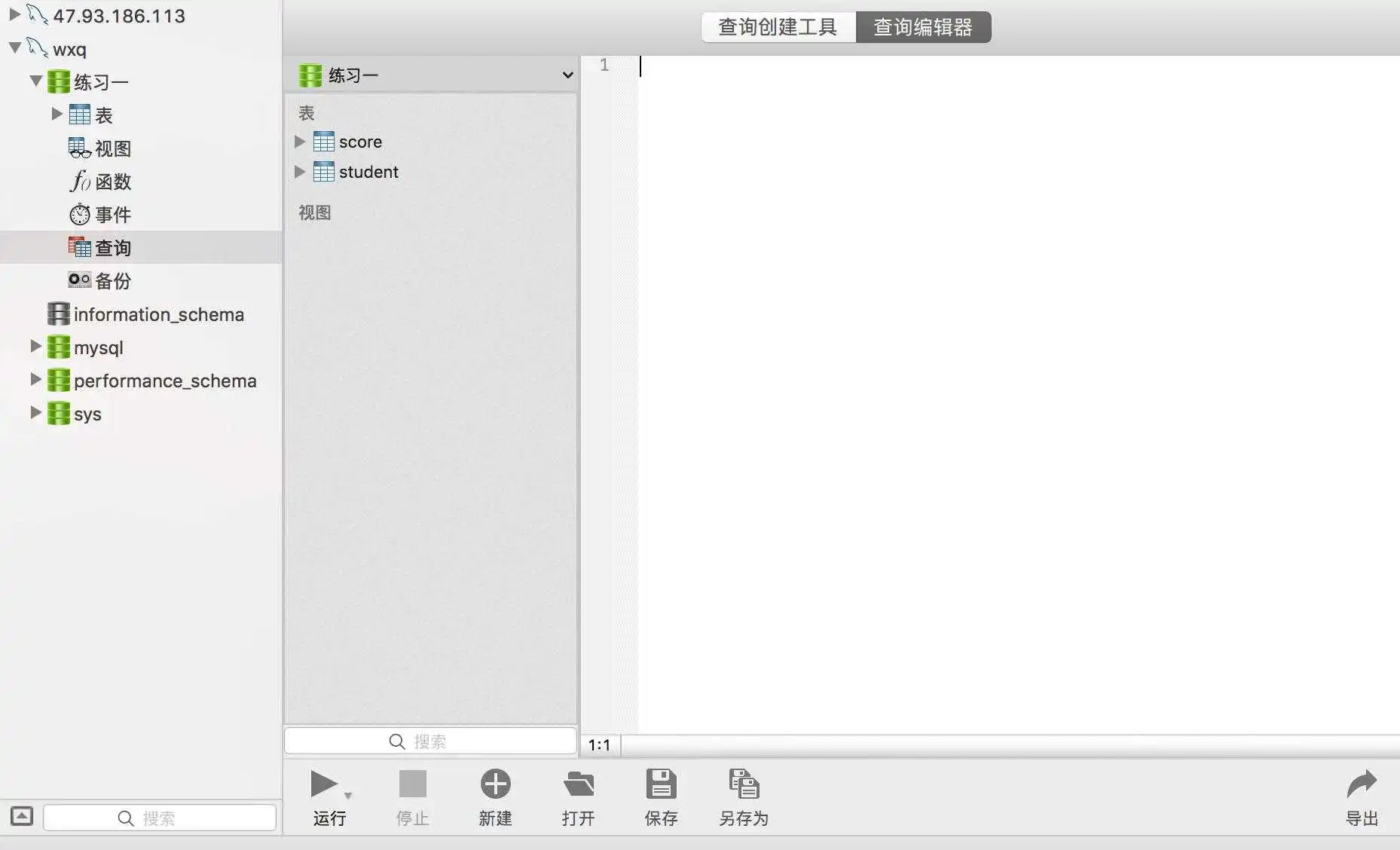
Task: Open the 练习一 database dropdown
Action: click(567, 75)
